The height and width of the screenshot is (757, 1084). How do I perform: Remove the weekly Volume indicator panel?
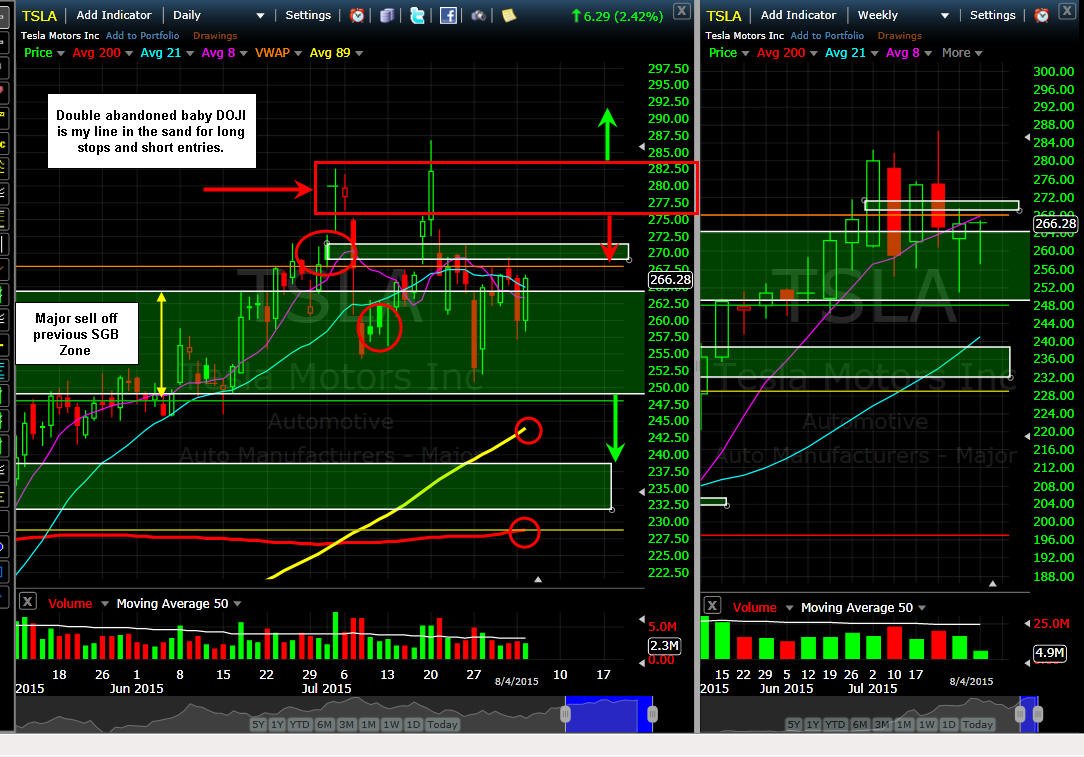(712, 606)
